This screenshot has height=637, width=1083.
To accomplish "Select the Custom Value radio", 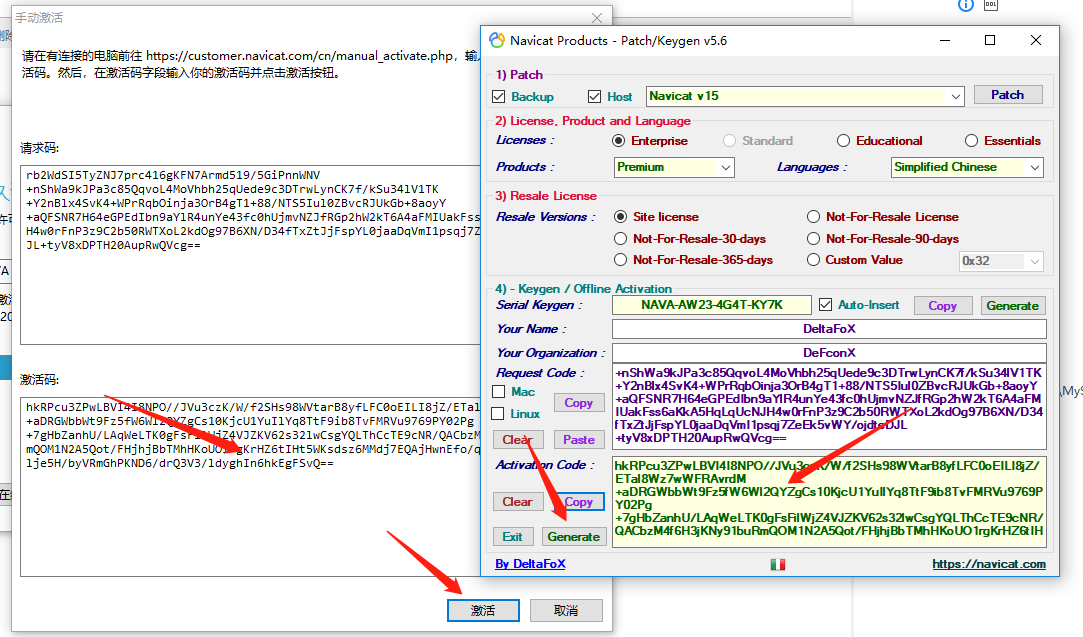I will click(x=814, y=260).
